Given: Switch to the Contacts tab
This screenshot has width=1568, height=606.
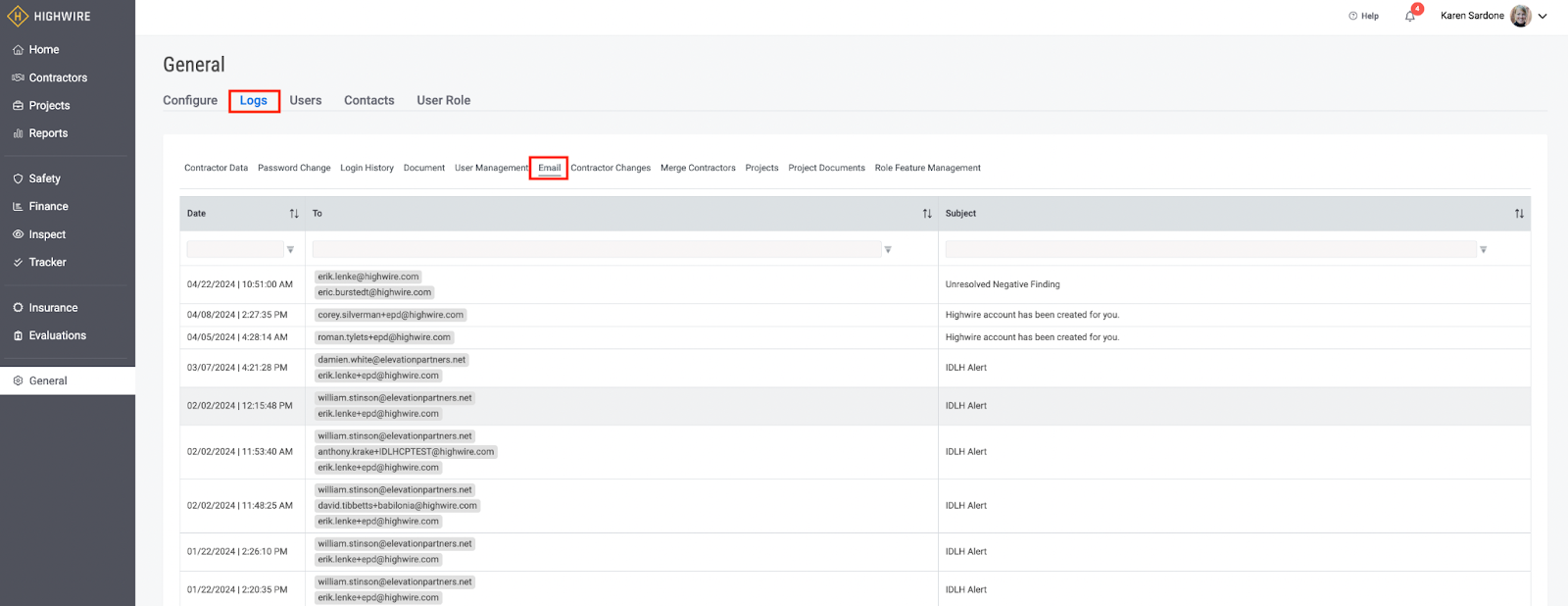Looking at the screenshot, I should tap(369, 101).
